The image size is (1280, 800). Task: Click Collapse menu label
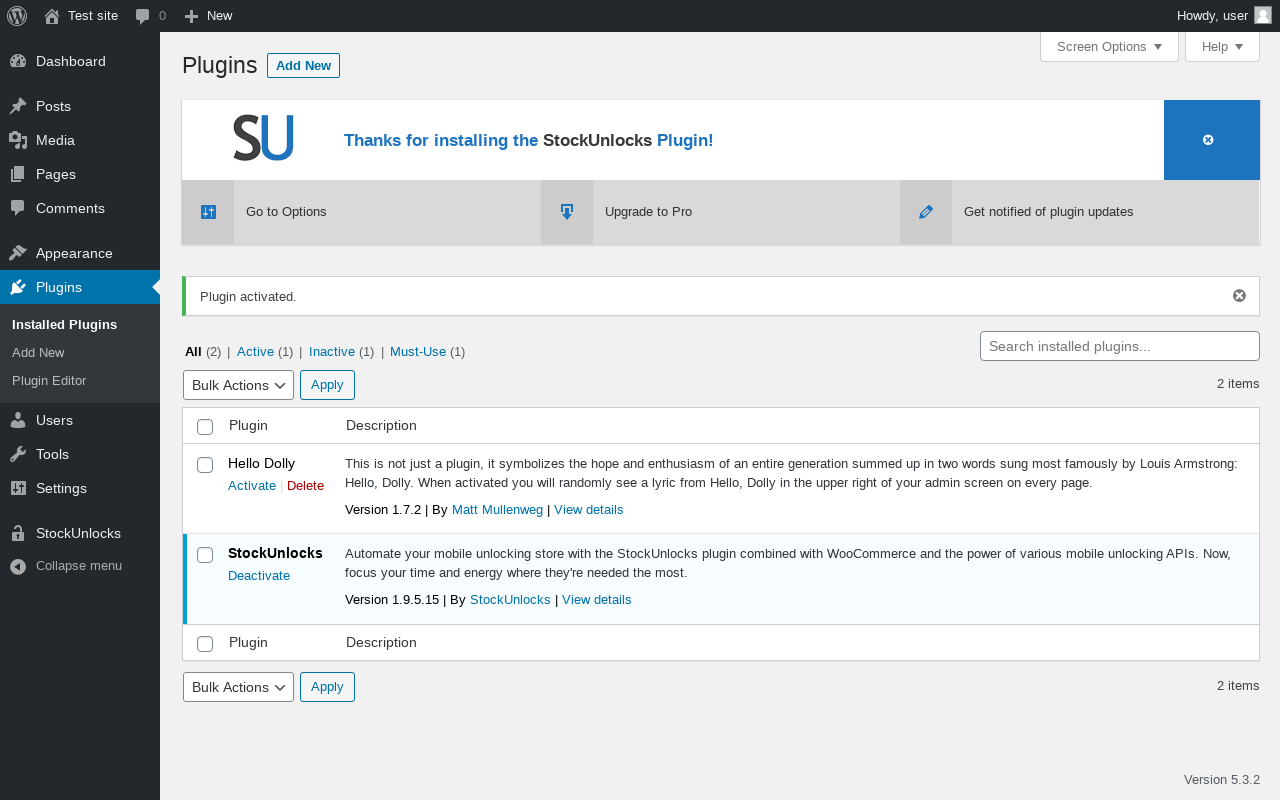[79, 566]
